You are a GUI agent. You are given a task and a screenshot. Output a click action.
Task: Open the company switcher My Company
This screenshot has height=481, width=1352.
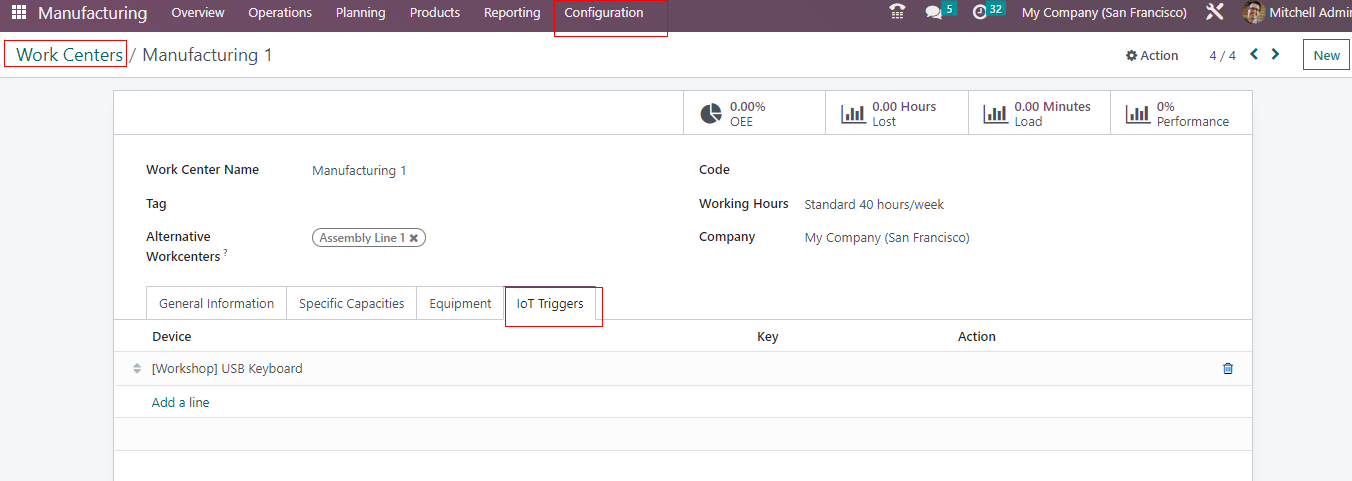(1104, 13)
